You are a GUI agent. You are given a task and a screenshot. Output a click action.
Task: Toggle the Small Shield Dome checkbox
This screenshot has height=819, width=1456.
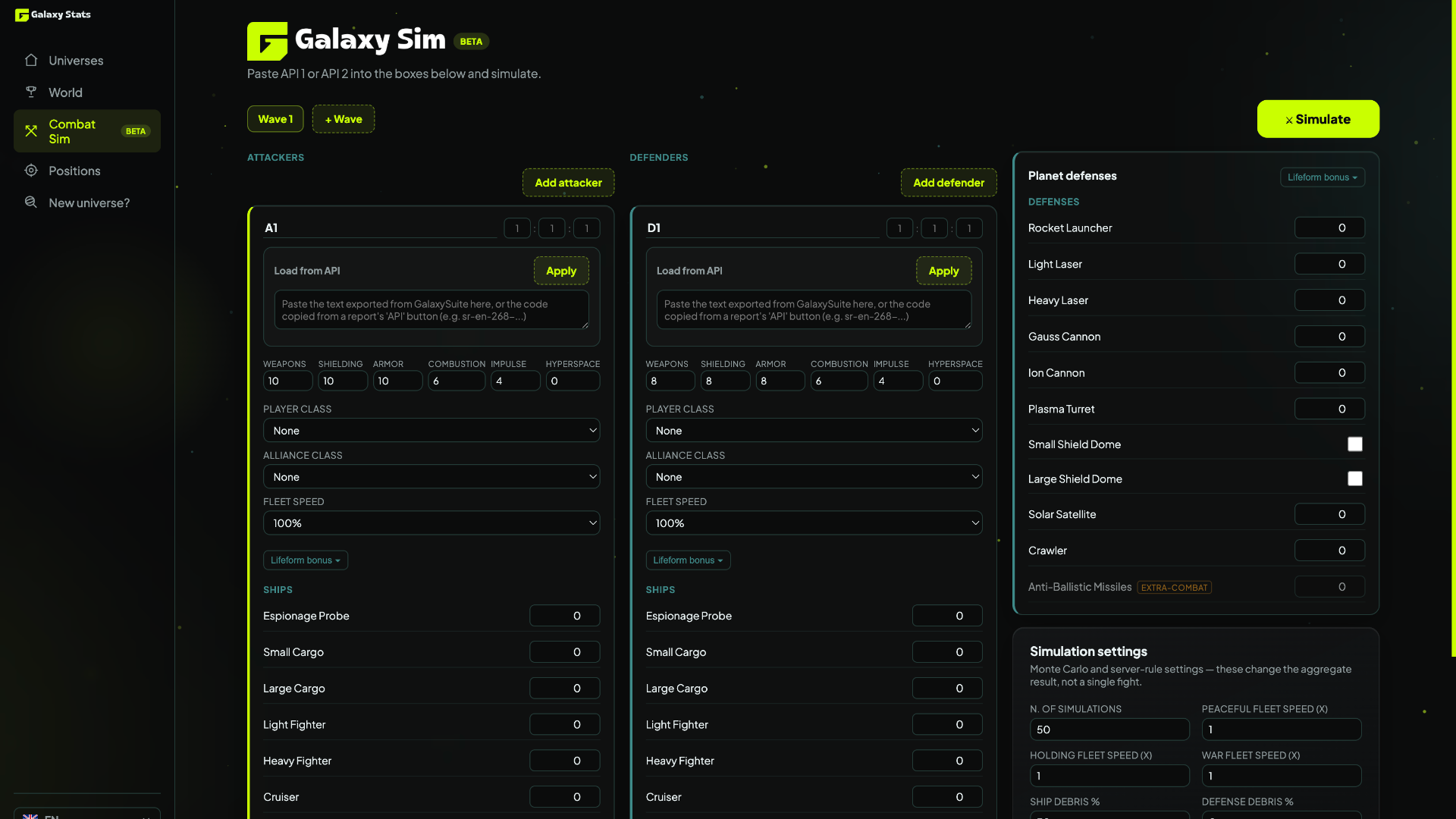tap(1355, 444)
